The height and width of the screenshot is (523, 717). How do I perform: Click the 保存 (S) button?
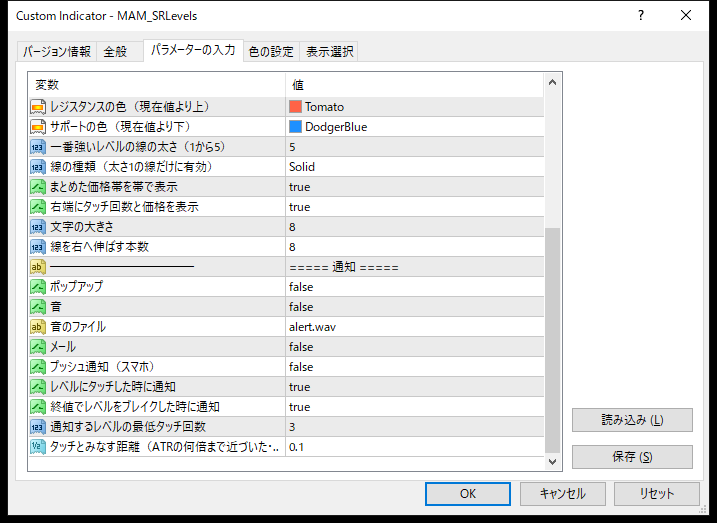coord(632,457)
